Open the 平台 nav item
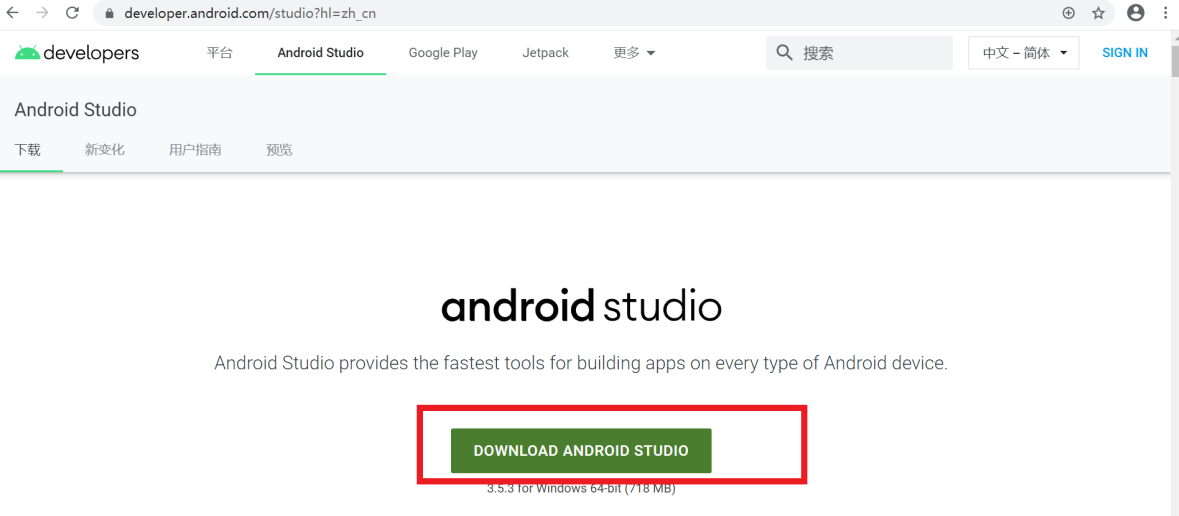This screenshot has width=1179, height=516. pos(220,53)
